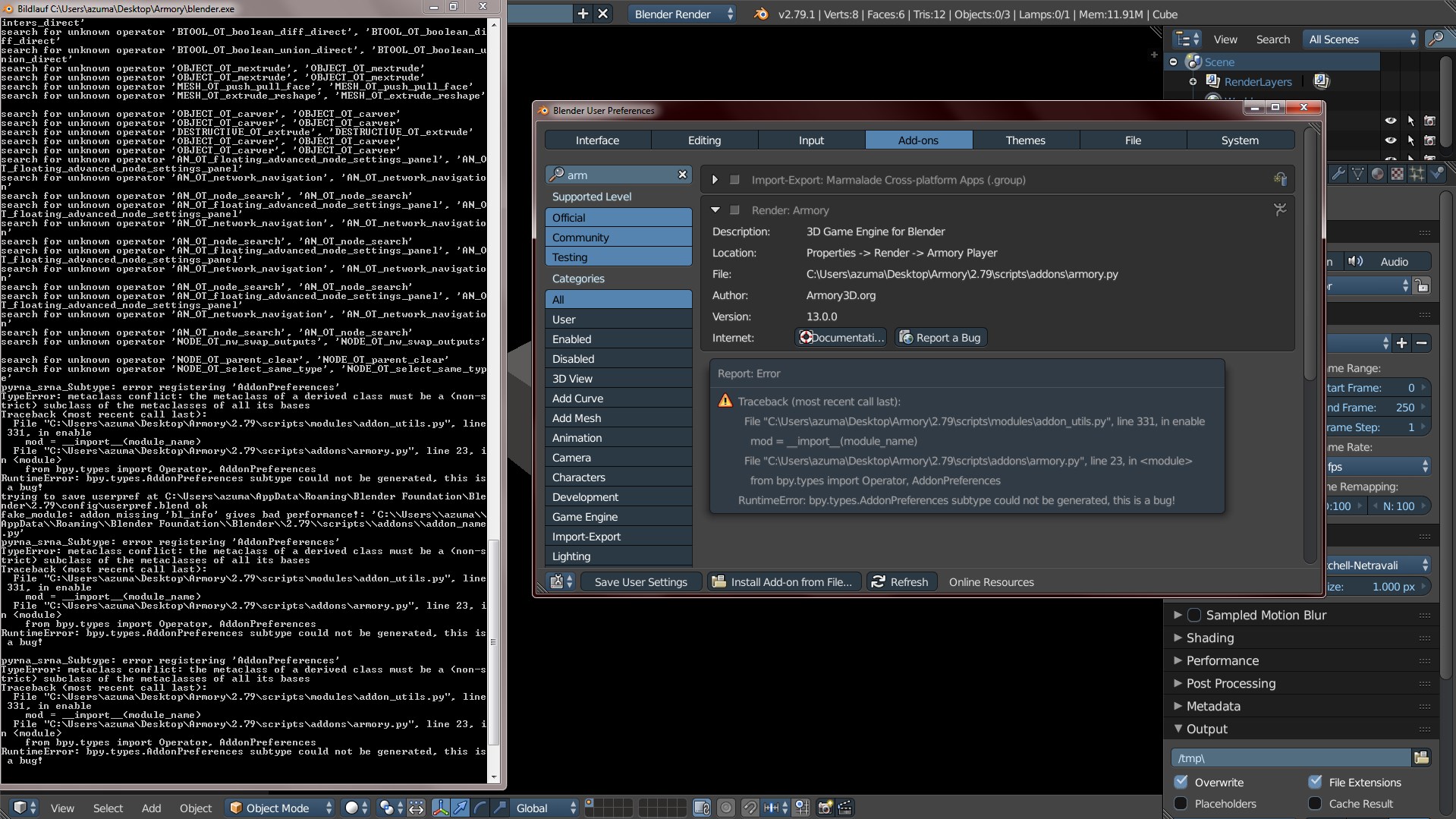Enable the Placeholders checkbox in Output panel
1456x819 pixels.
(x=1181, y=803)
